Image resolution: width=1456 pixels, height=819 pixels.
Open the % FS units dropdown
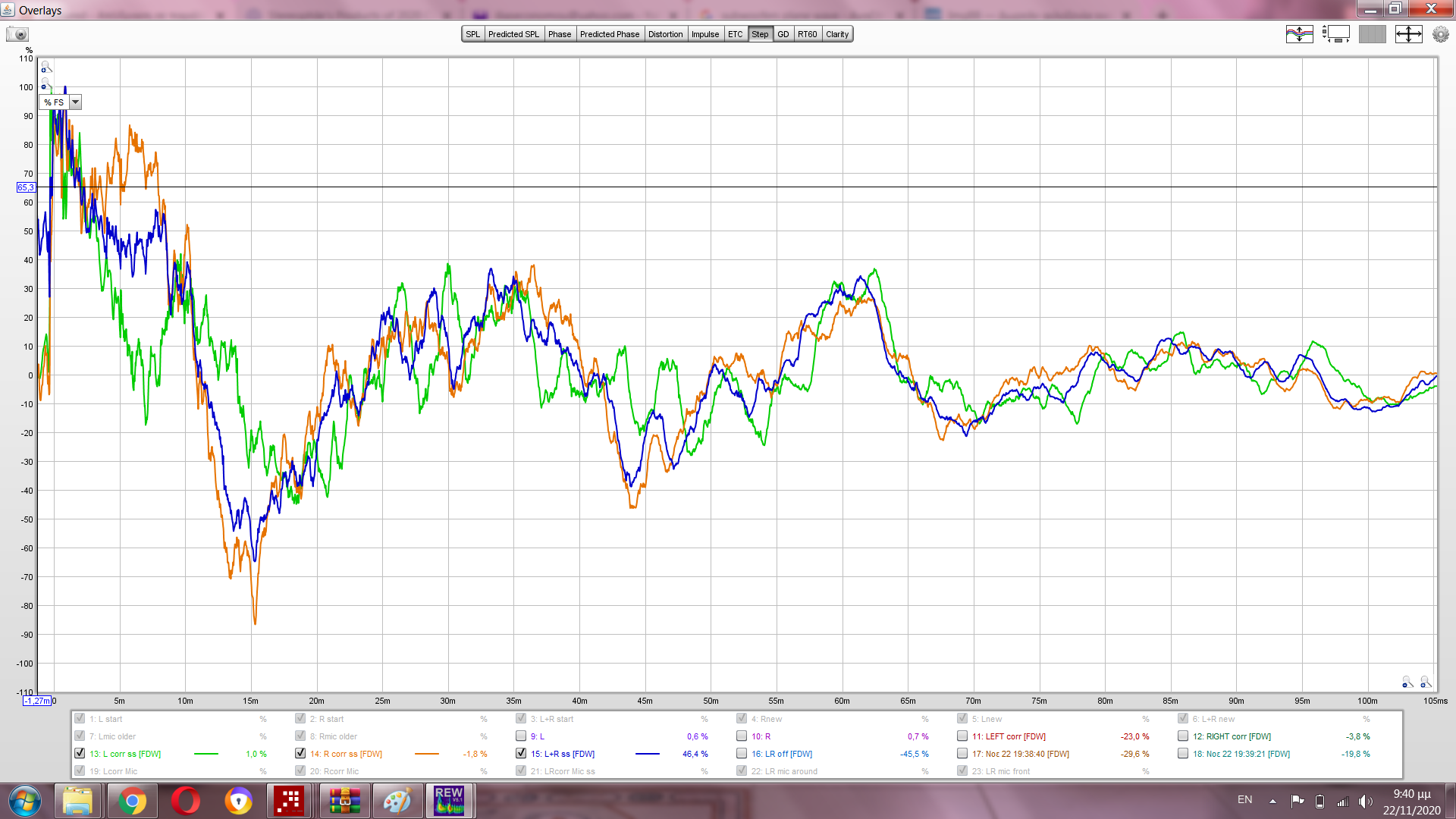75,102
